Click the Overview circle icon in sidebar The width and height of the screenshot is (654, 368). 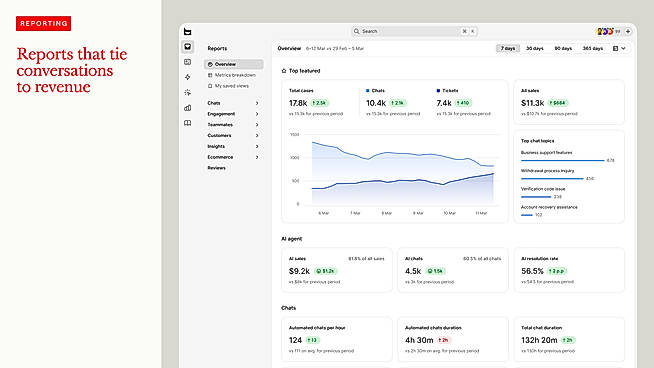tap(210, 64)
